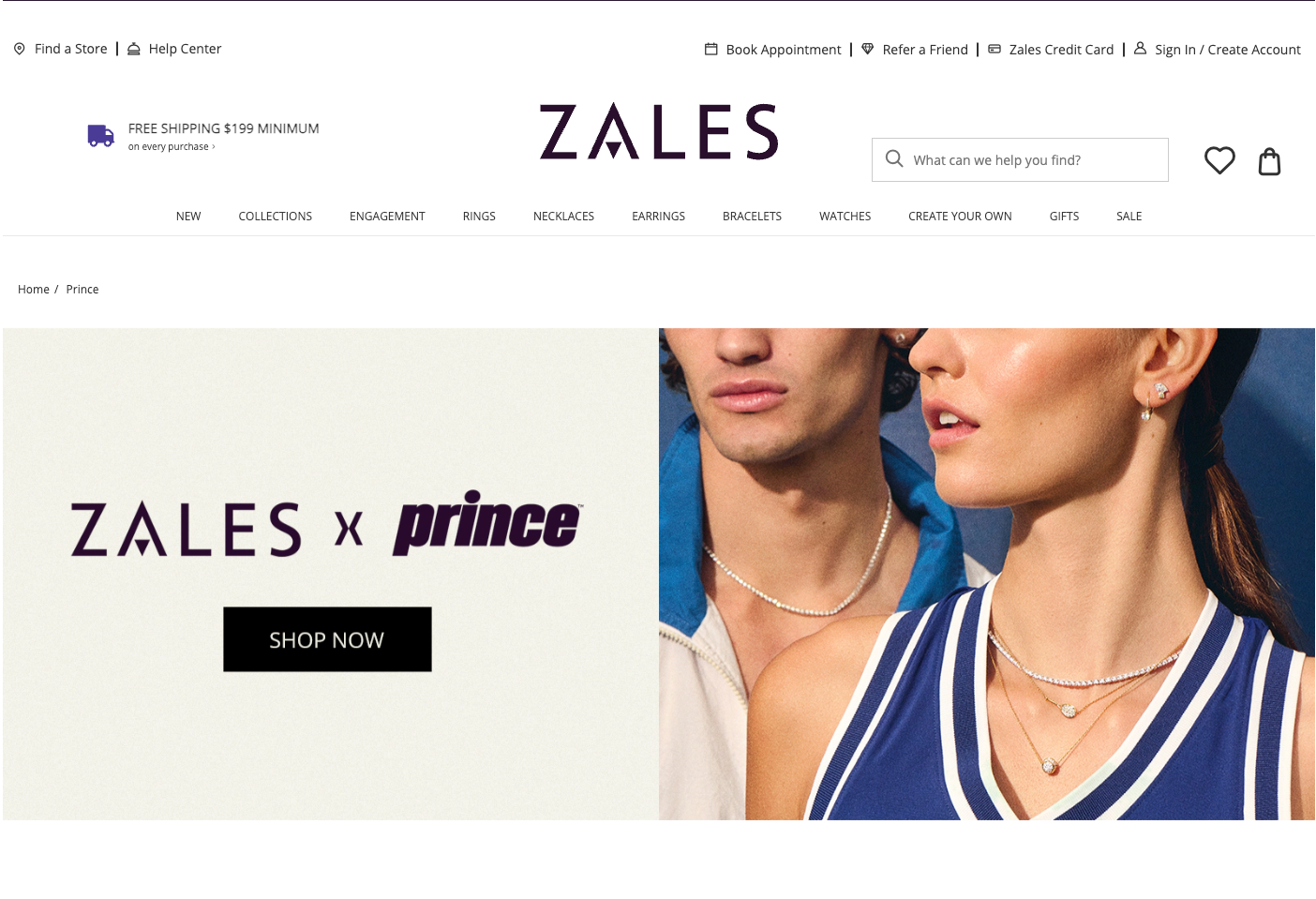Click the Home breadcrumb link
The width and height of the screenshot is (1316, 899).
(x=34, y=290)
